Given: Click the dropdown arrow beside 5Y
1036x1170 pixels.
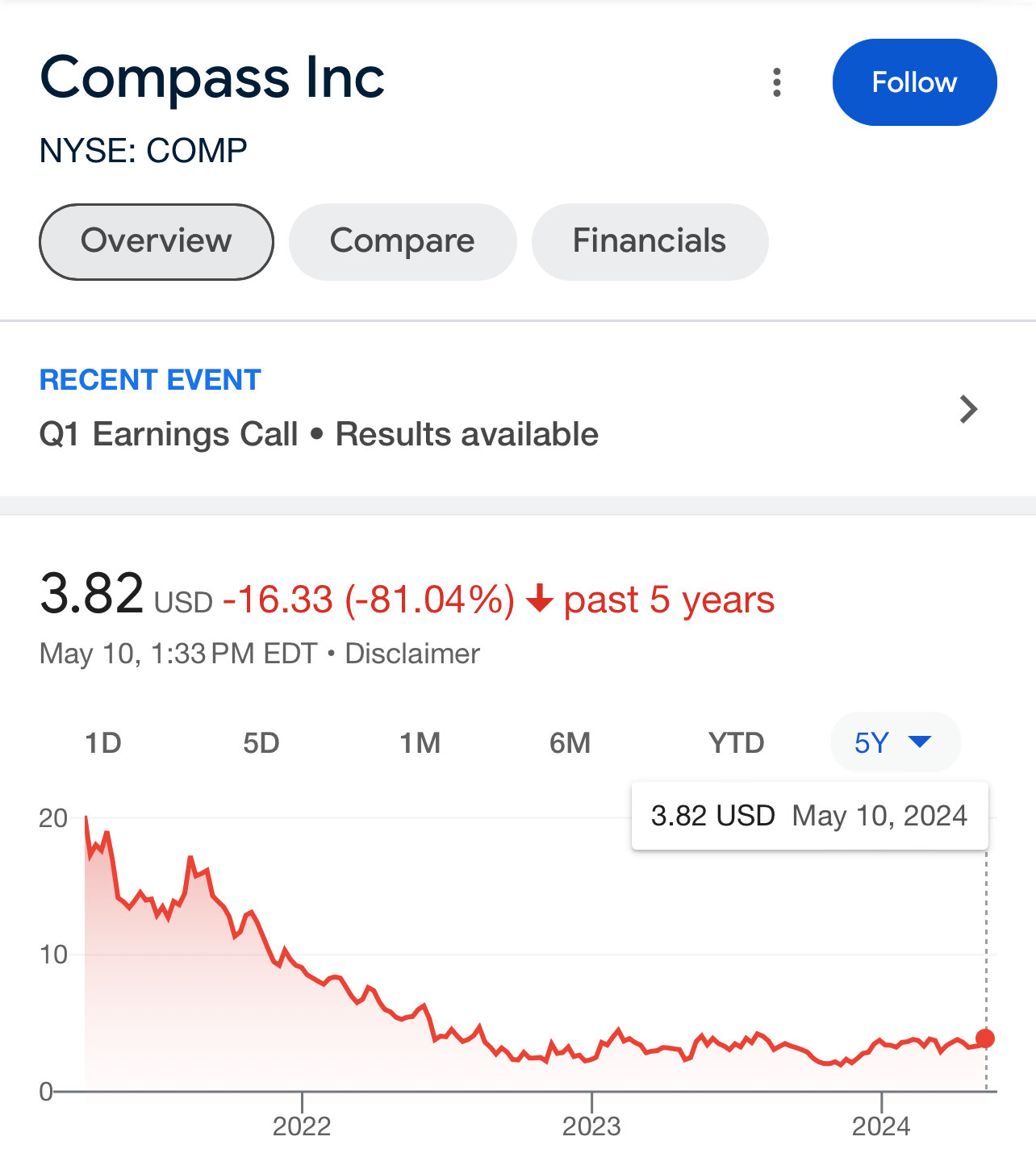Looking at the screenshot, I should [920, 742].
